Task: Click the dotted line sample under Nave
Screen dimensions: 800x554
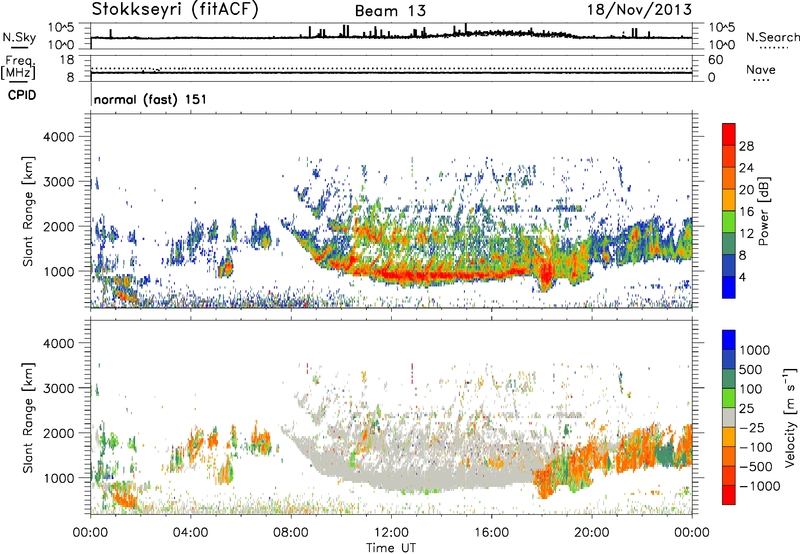Action: (x=762, y=80)
